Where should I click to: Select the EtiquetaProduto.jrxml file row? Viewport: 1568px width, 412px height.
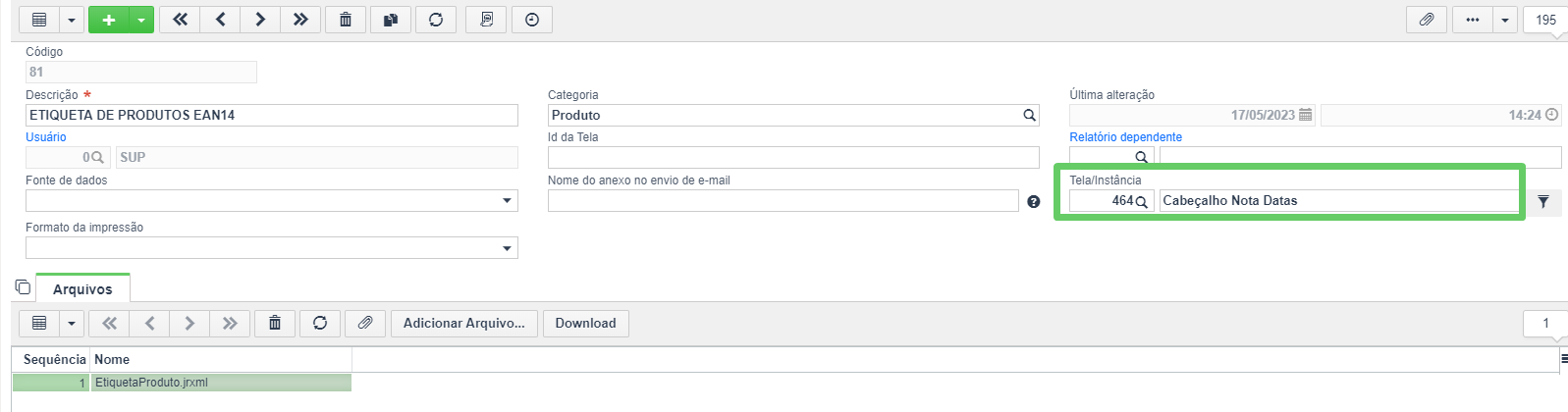tap(182, 383)
